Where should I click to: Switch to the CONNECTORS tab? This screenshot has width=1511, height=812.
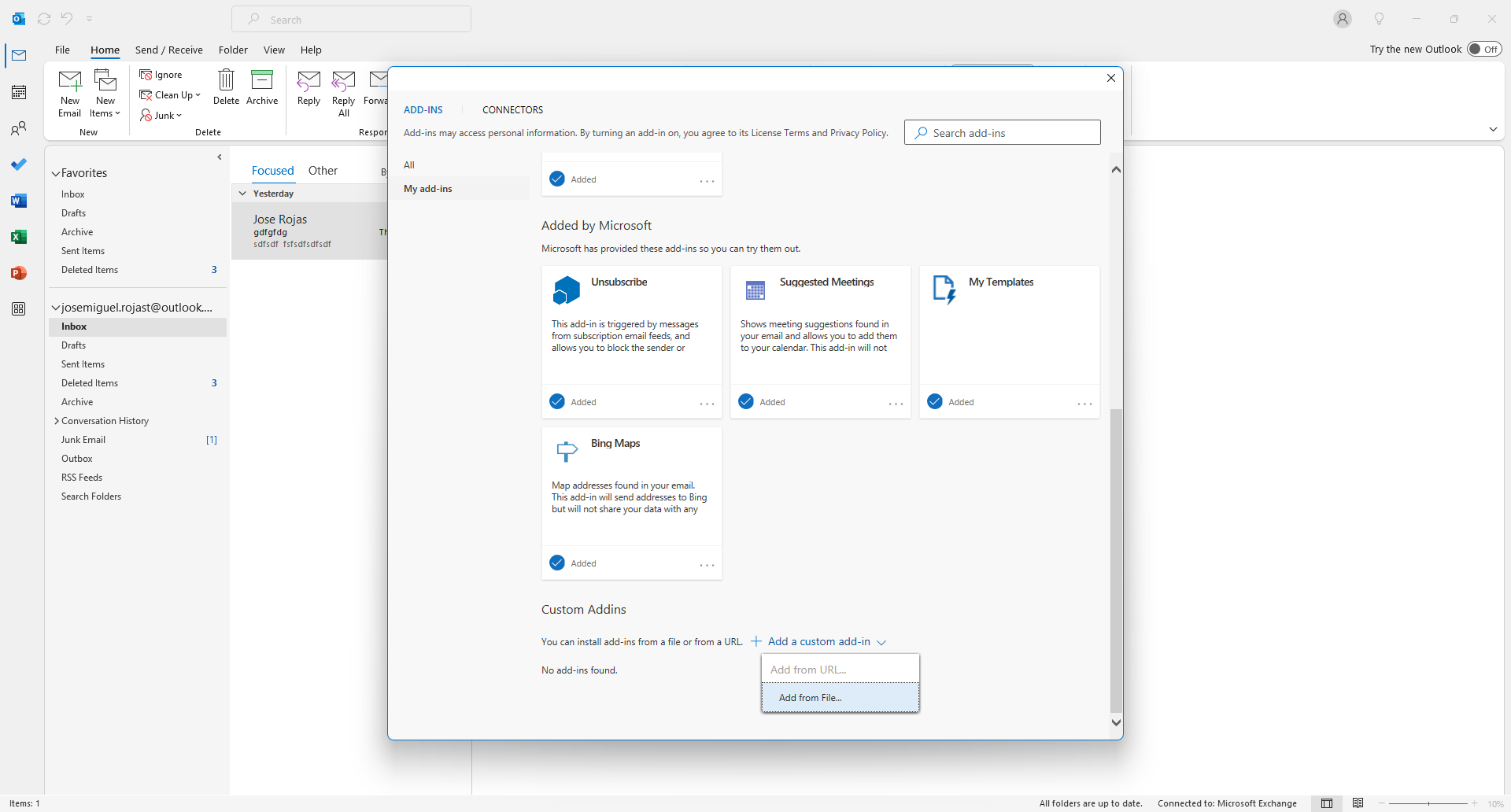pos(512,110)
